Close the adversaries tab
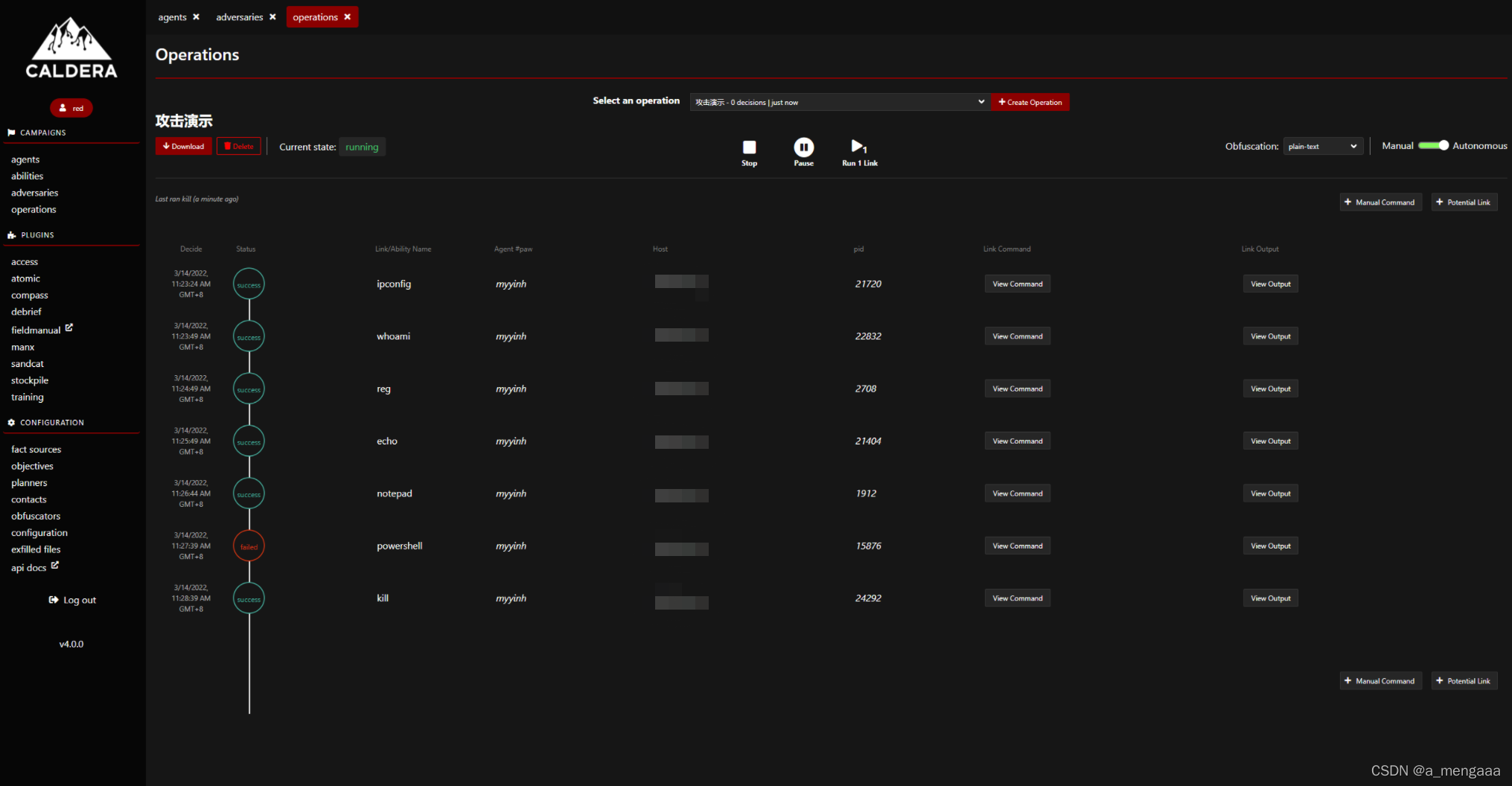 pos(272,17)
